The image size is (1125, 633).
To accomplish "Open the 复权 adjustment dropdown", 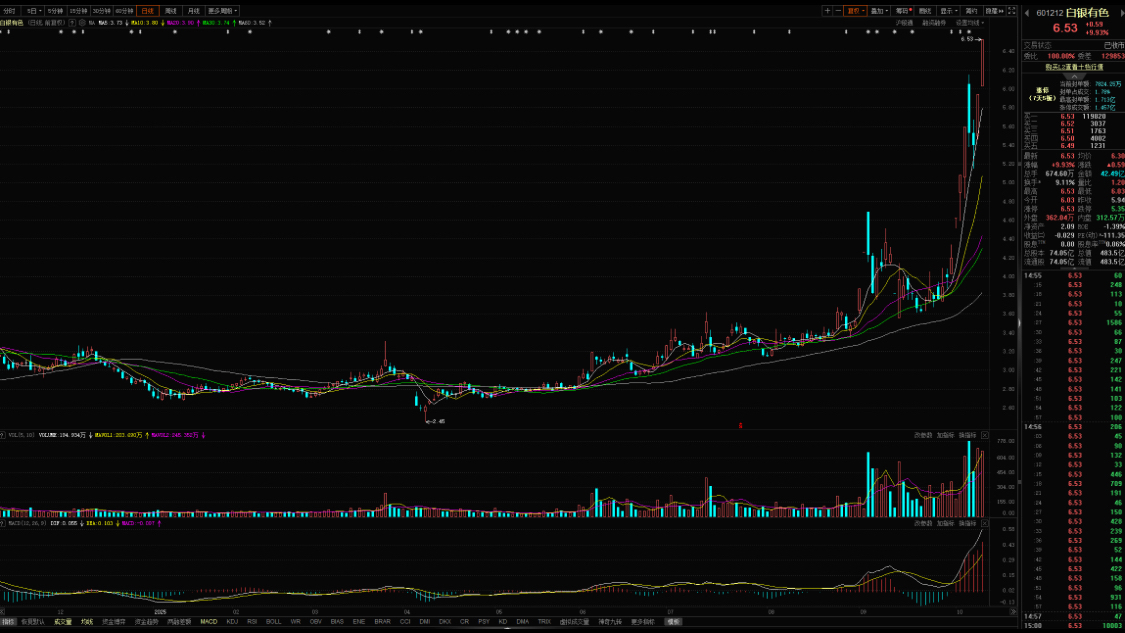I will (855, 11).
